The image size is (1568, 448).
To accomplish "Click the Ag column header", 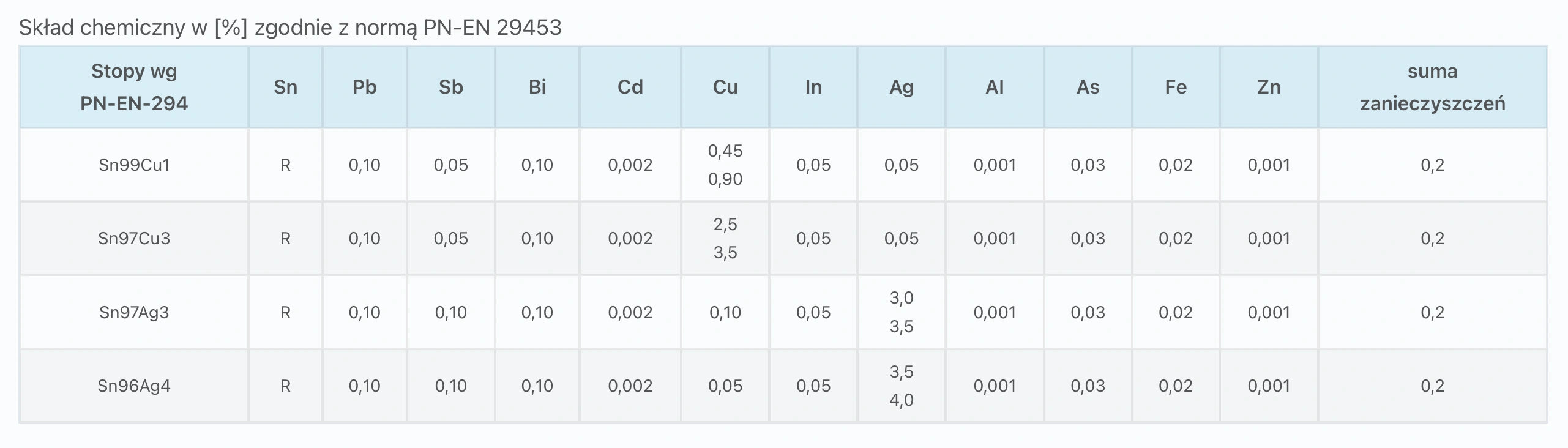I will tap(901, 87).
